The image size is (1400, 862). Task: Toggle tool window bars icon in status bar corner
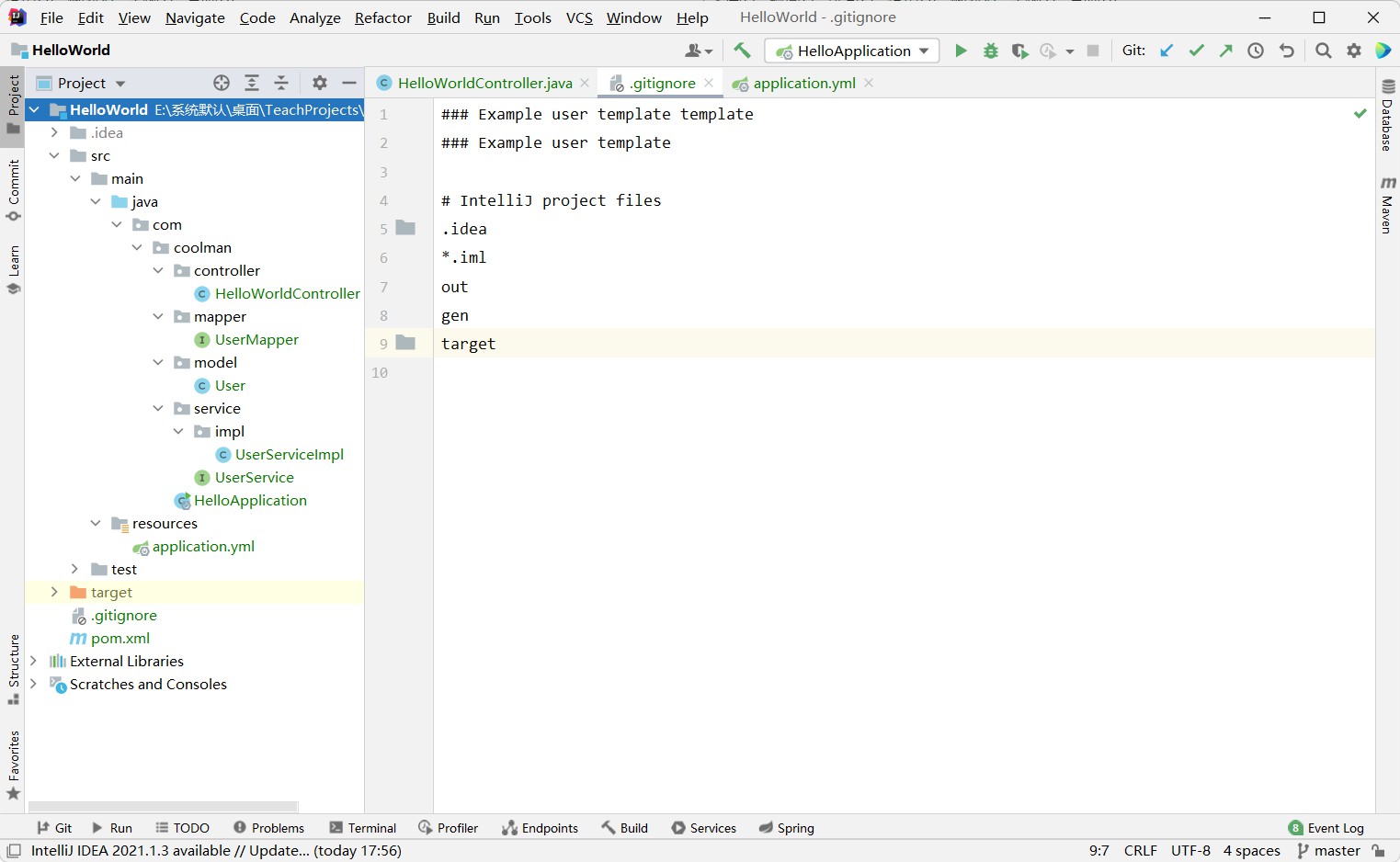(x=14, y=851)
